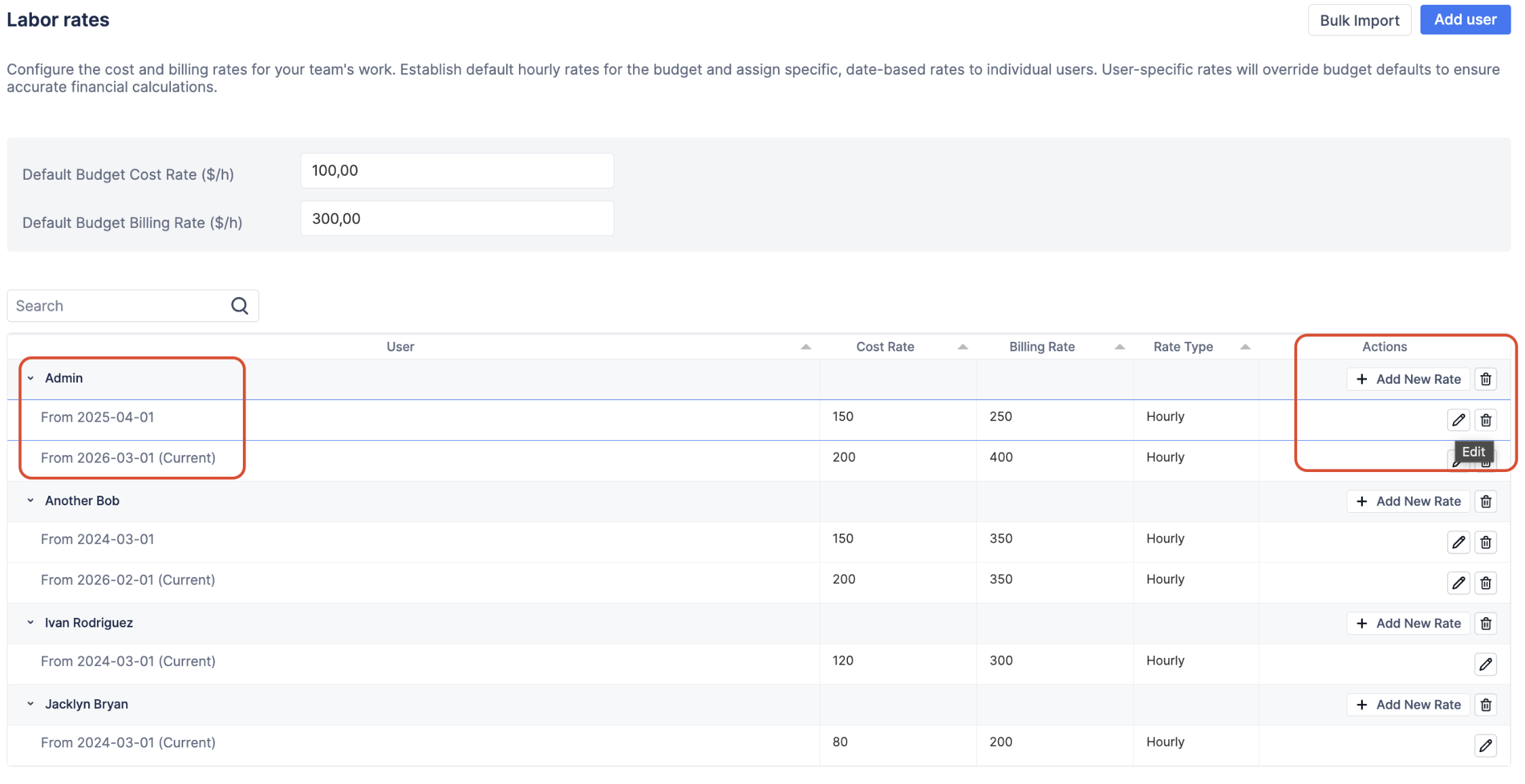The height and width of the screenshot is (784, 1525).
Task: Edit Jacklyn Bryan's current rate
Action: pos(1486,745)
